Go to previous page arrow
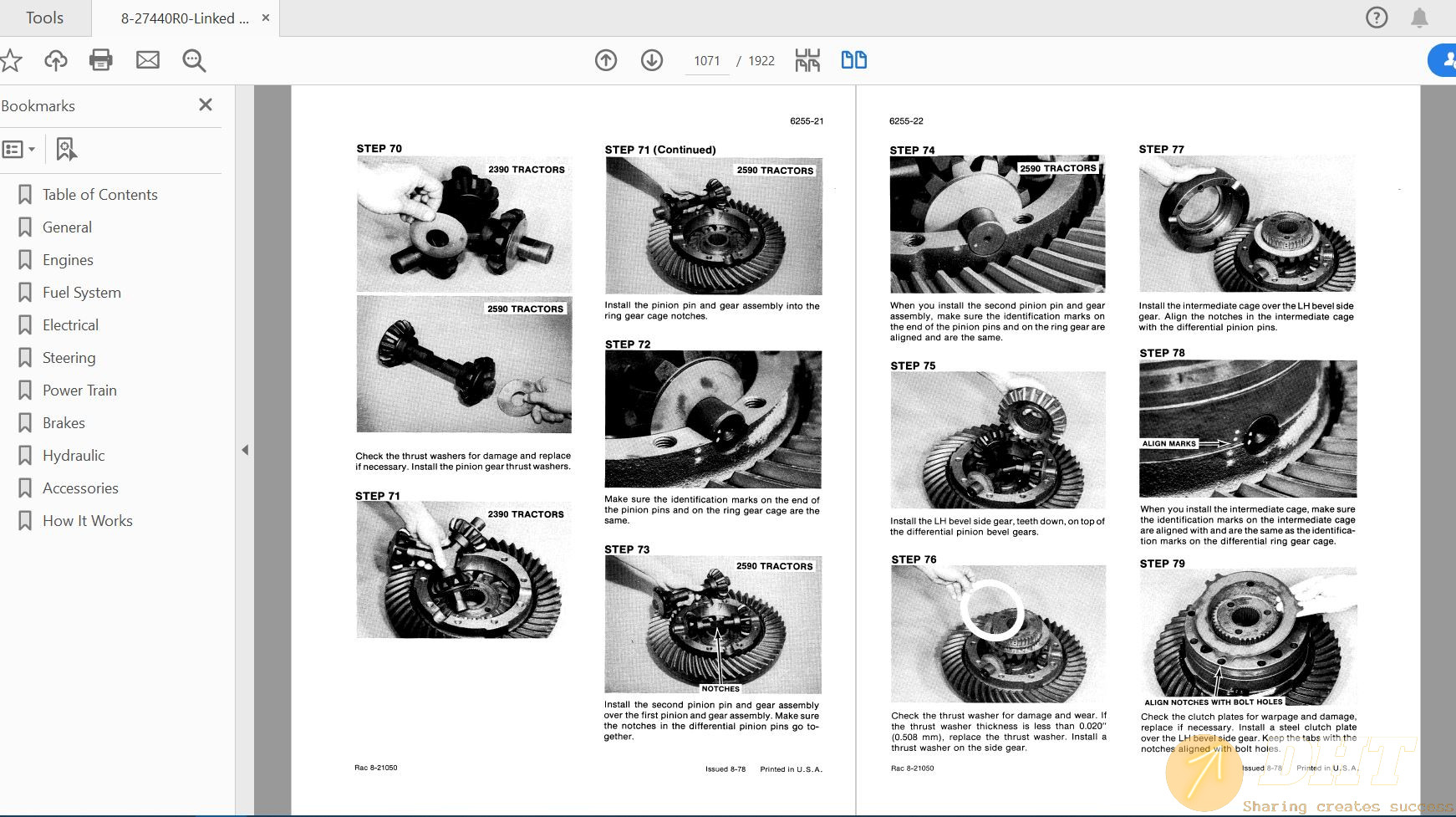Screen dimensions: 1456x817 [x=606, y=60]
